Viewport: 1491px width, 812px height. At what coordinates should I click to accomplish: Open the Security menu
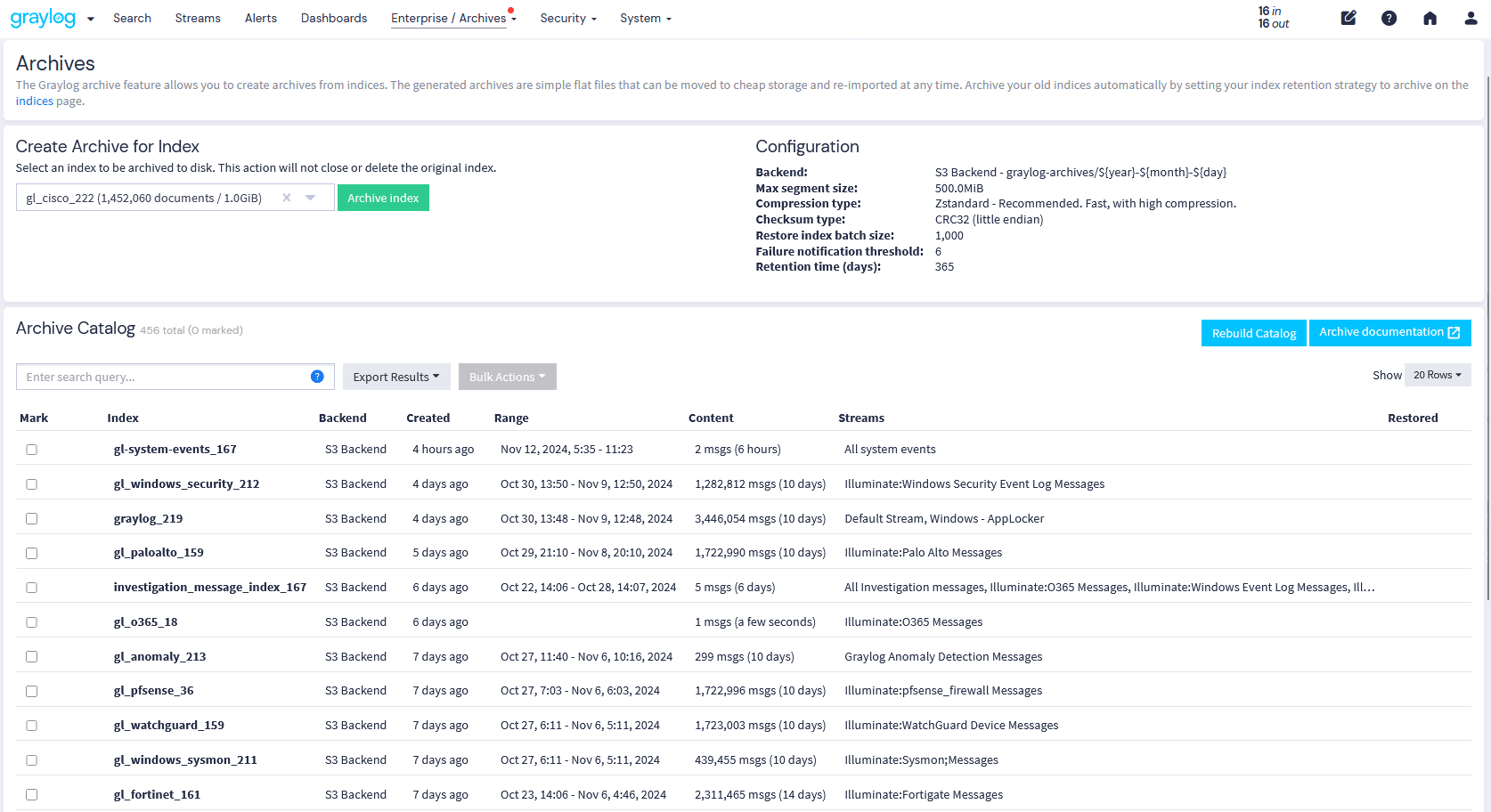click(x=567, y=18)
